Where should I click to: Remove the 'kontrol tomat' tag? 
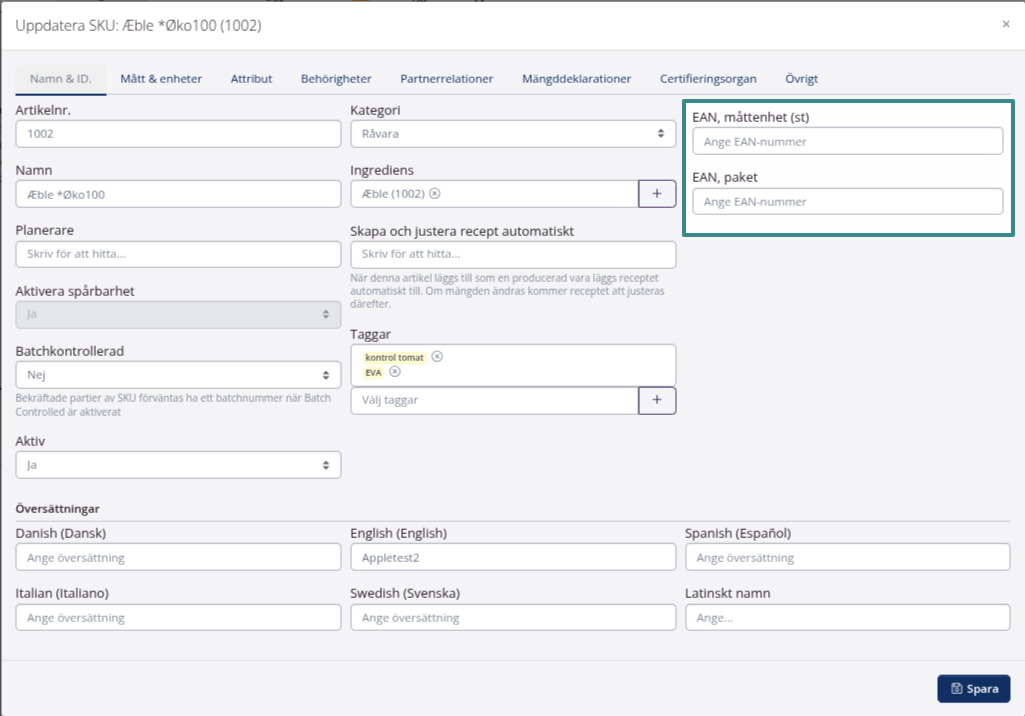pyautogui.click(x=437, y=357)
